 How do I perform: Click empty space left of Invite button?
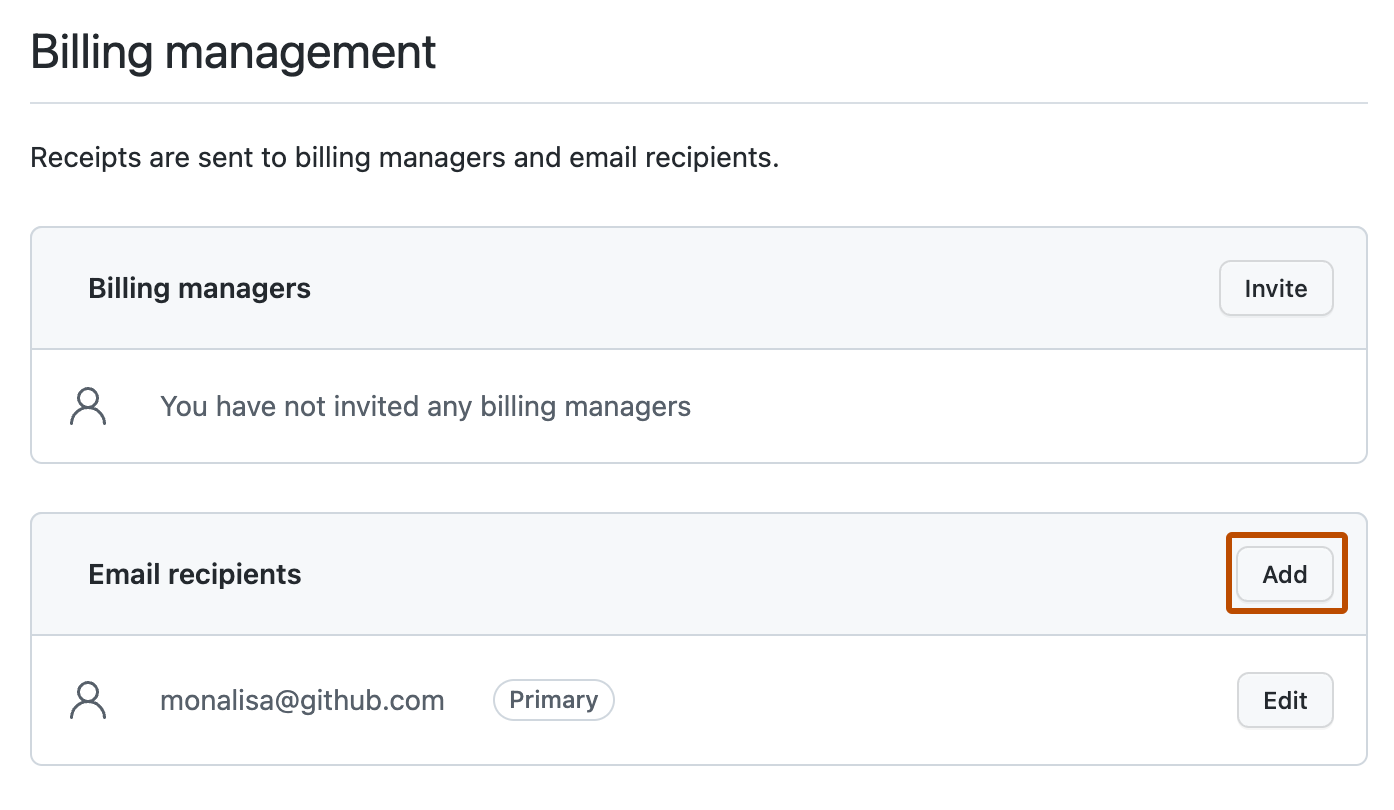(800, 288)
